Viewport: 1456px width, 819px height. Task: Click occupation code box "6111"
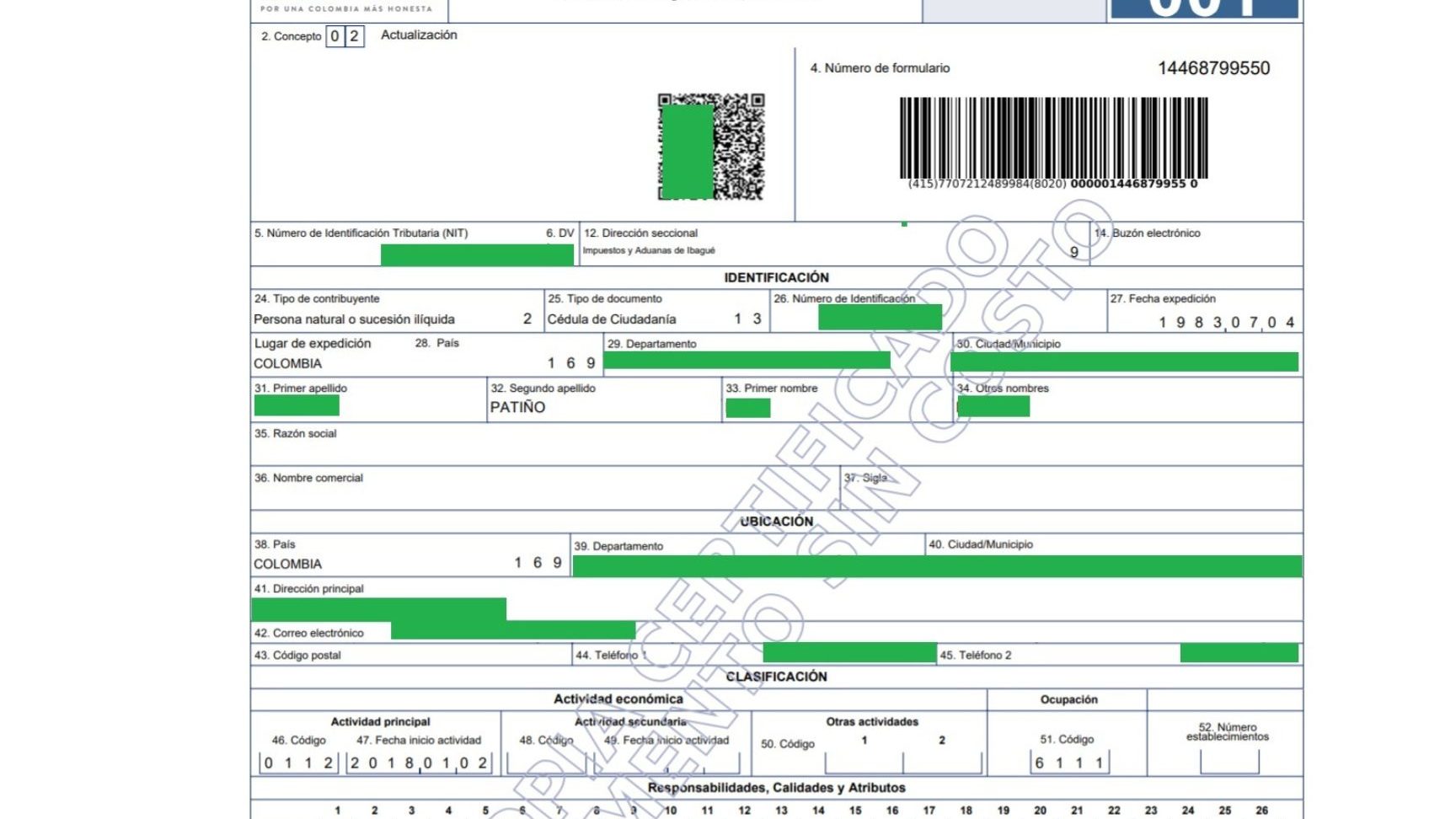[1069, 763]
